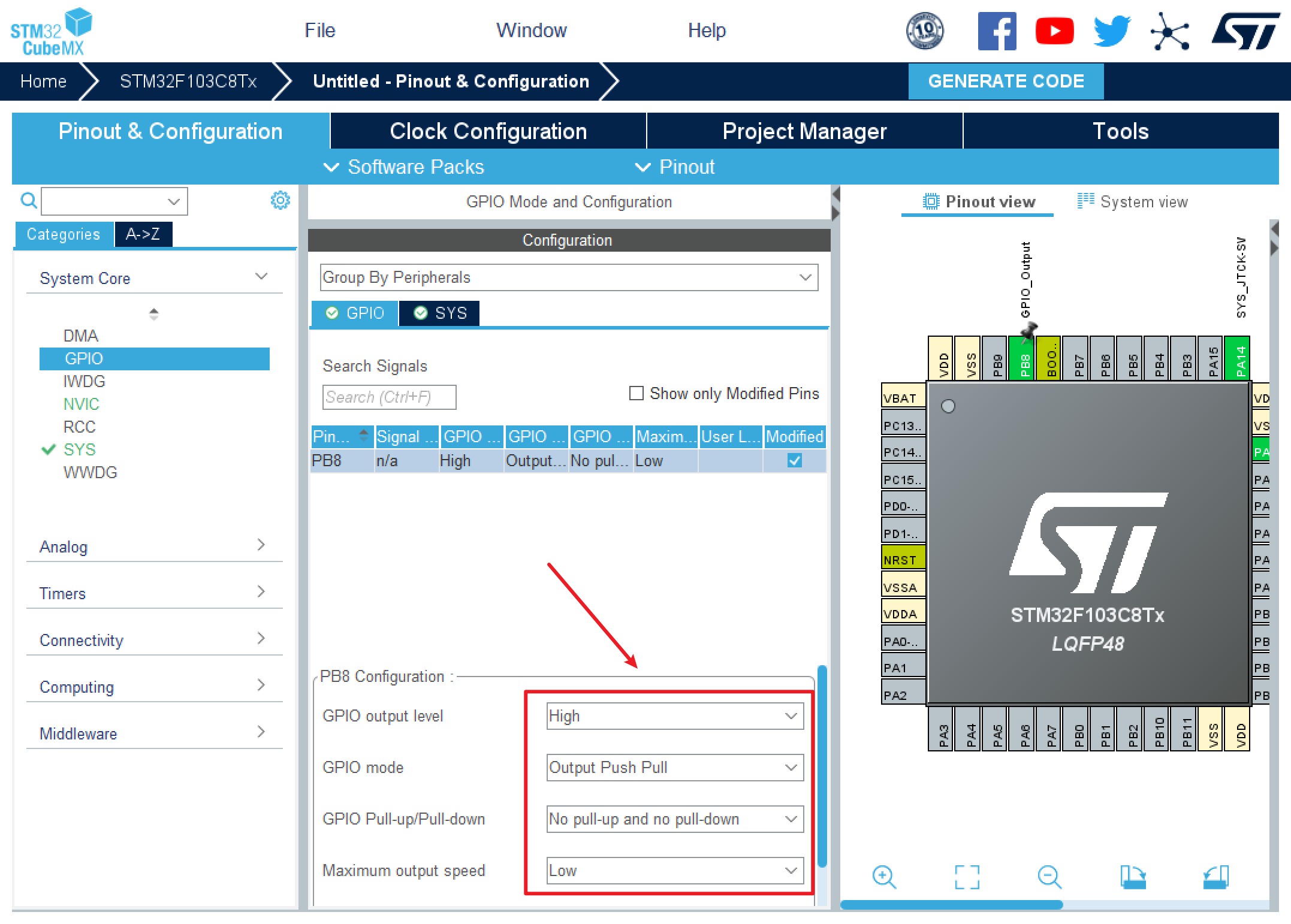The height and width of the screenshot is (924, 1291).
Task: Open the settings gear in categories panel
Action: click(280, 200)
